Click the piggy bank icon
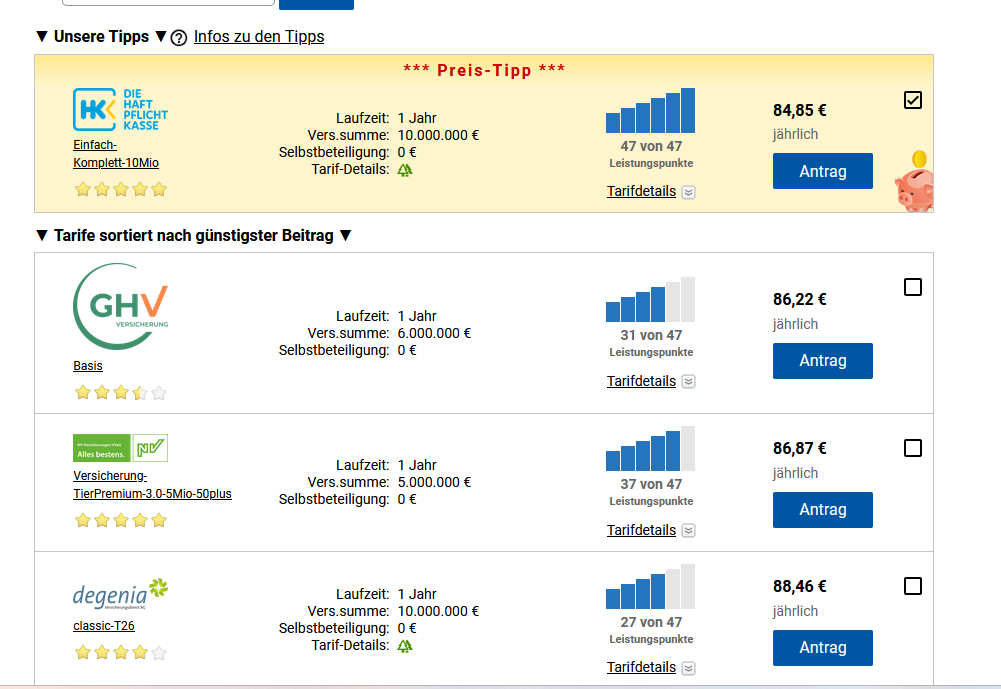The image size is (1001, 689). (x=915, y=185)
